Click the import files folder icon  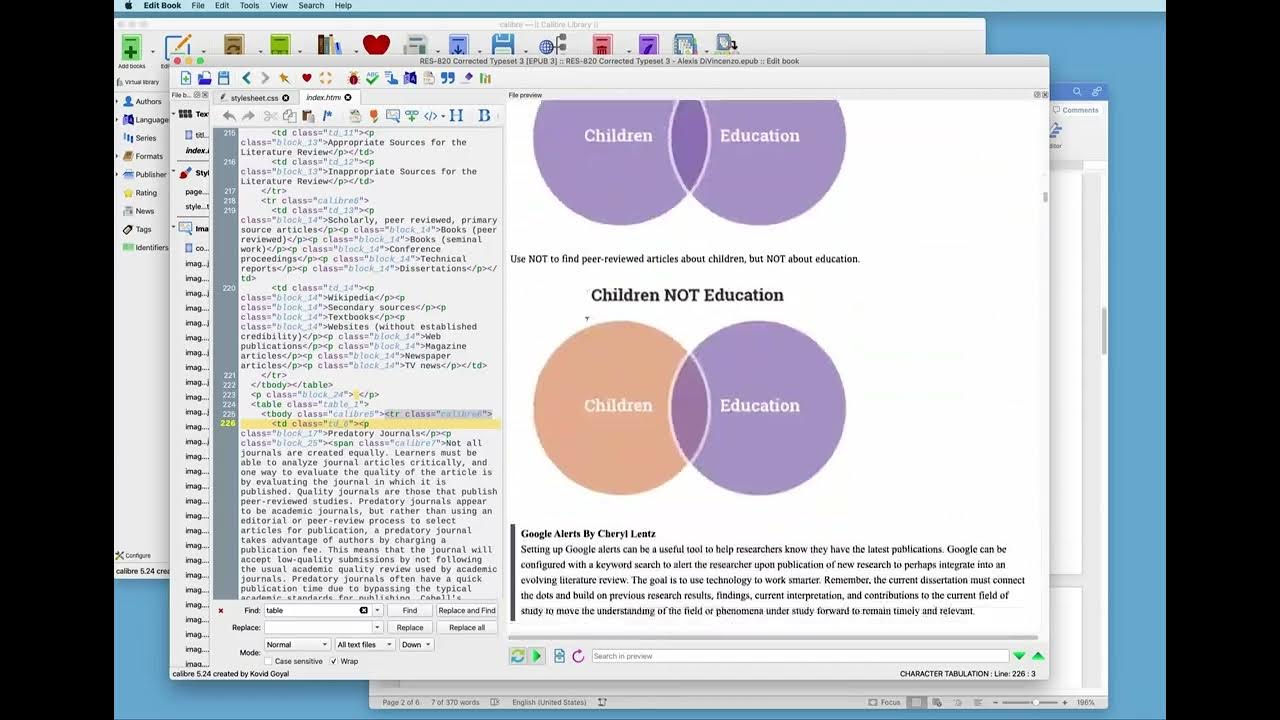pos(204,78)
